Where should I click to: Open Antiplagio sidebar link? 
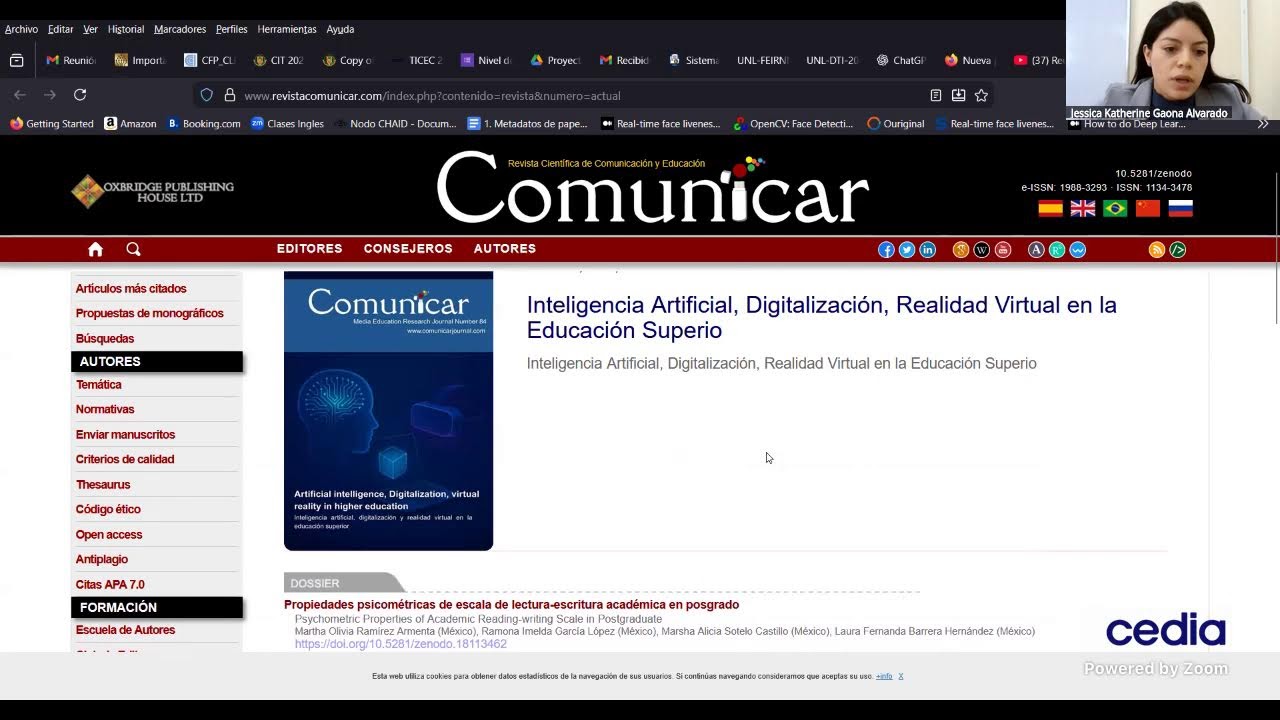[102, 559]
